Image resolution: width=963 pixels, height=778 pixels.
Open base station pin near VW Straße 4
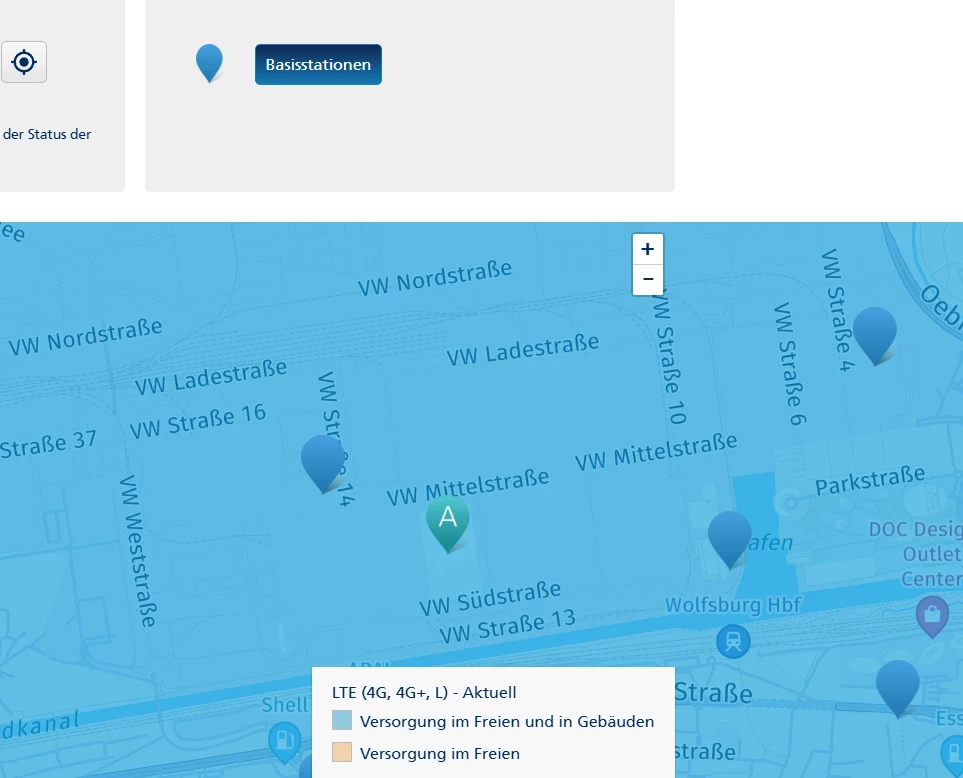point(875,336)
